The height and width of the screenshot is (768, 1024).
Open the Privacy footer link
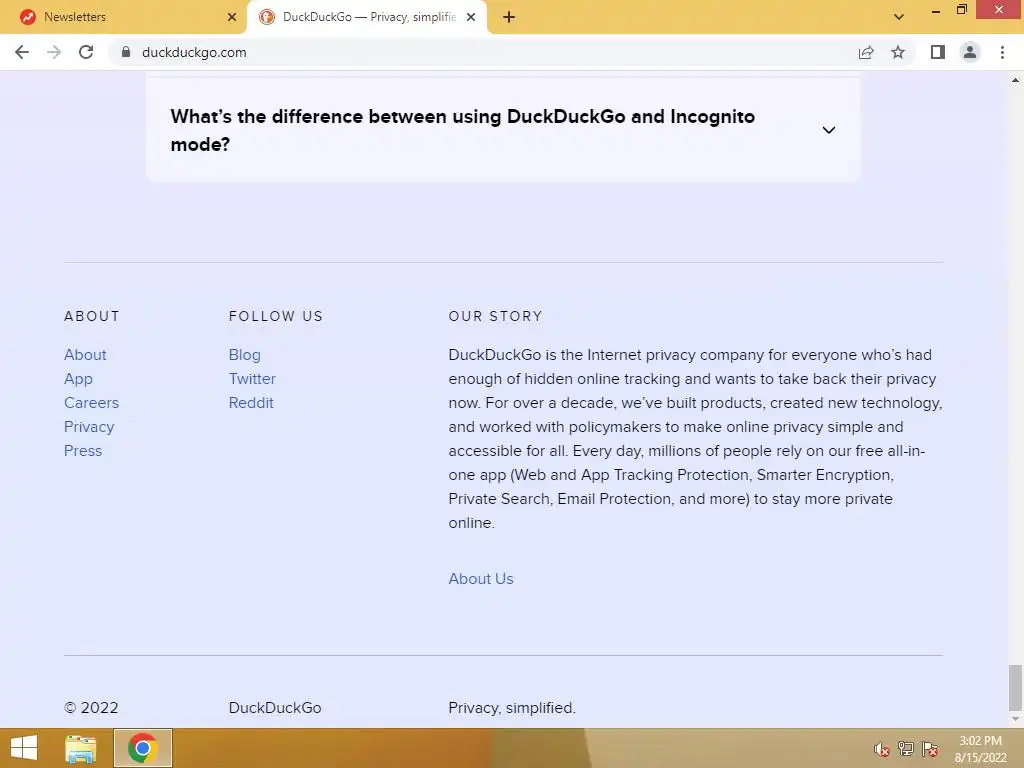coord(89,427)
